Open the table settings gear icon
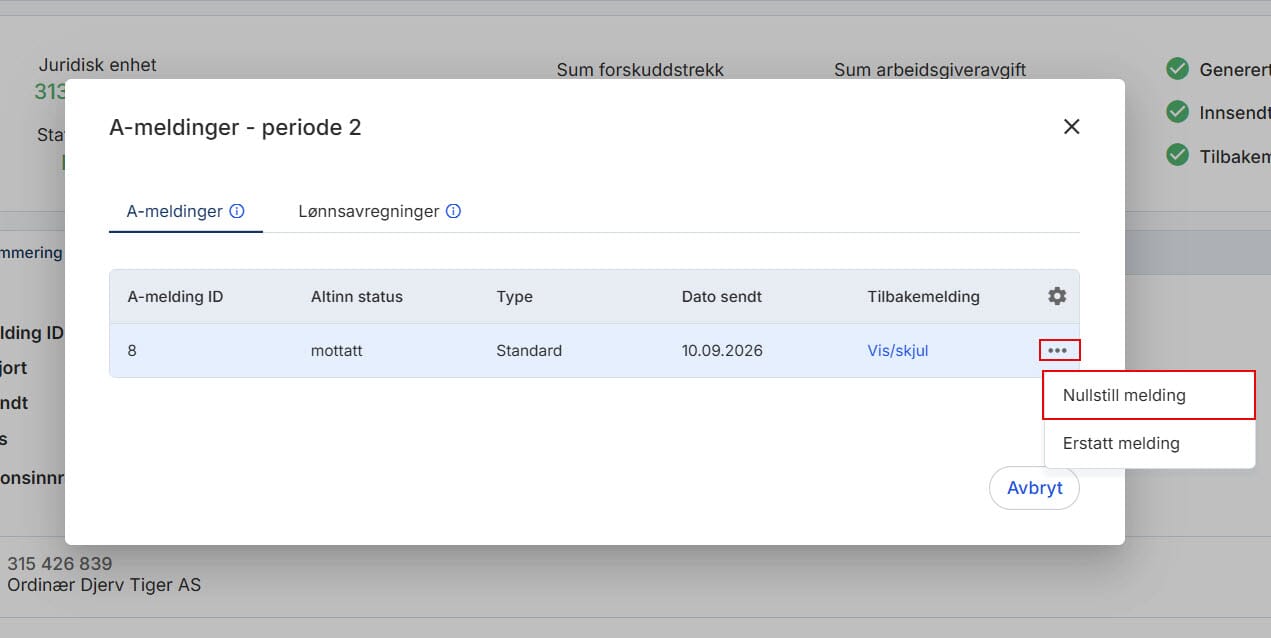The image size is (1271, 638). pos(1057,296)
